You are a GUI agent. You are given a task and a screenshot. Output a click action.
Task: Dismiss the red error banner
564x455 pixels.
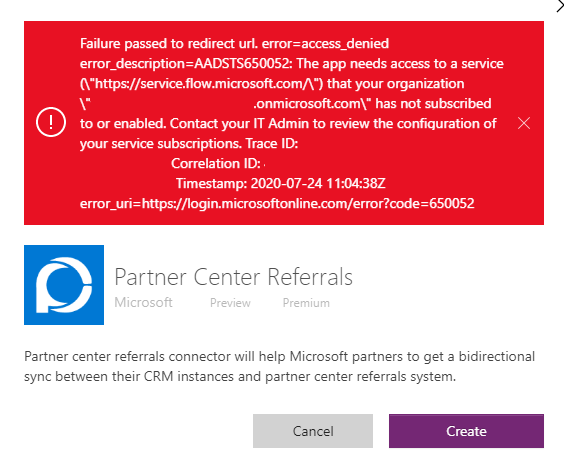[x=524, y=123]
